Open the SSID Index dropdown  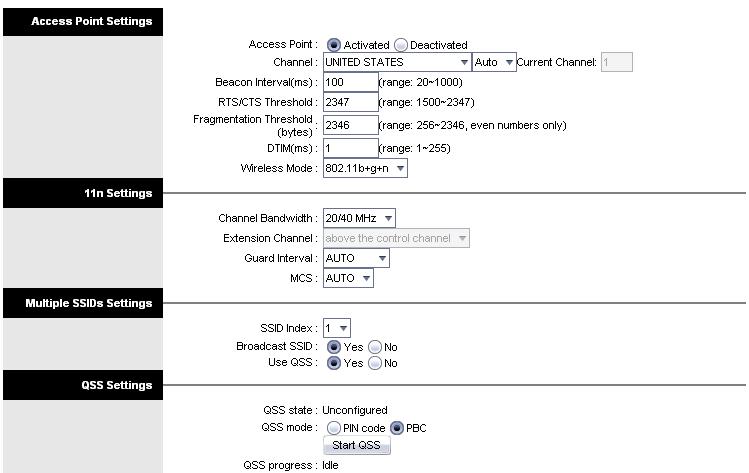(336, 328)
